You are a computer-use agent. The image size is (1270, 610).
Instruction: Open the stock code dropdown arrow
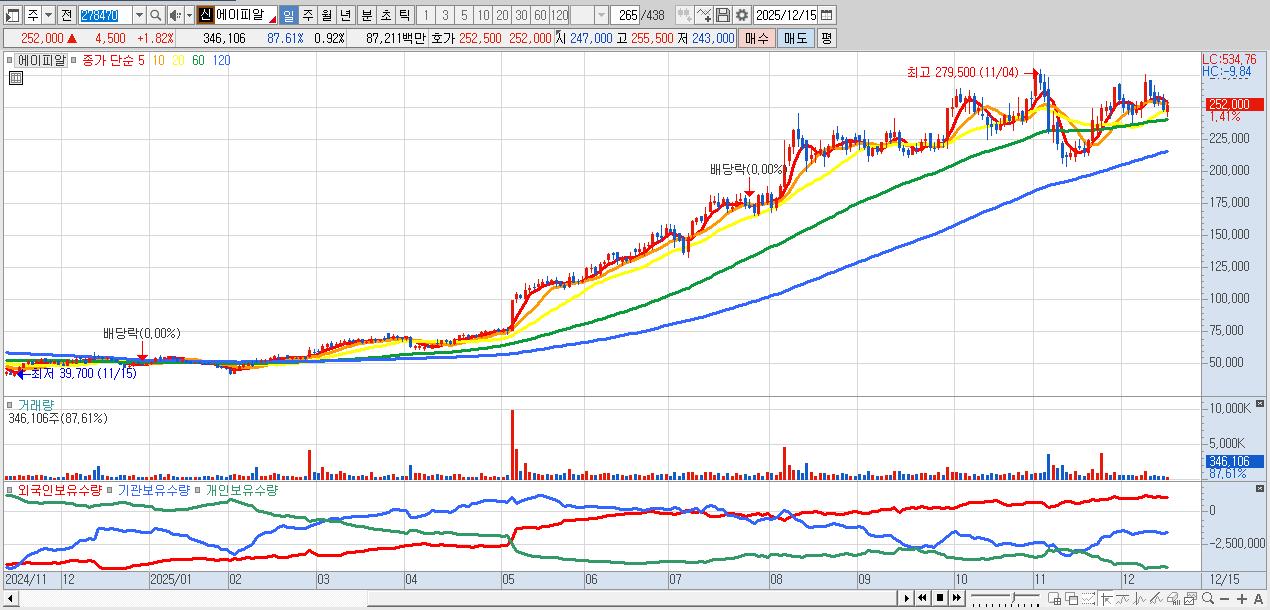pos(139,15)
